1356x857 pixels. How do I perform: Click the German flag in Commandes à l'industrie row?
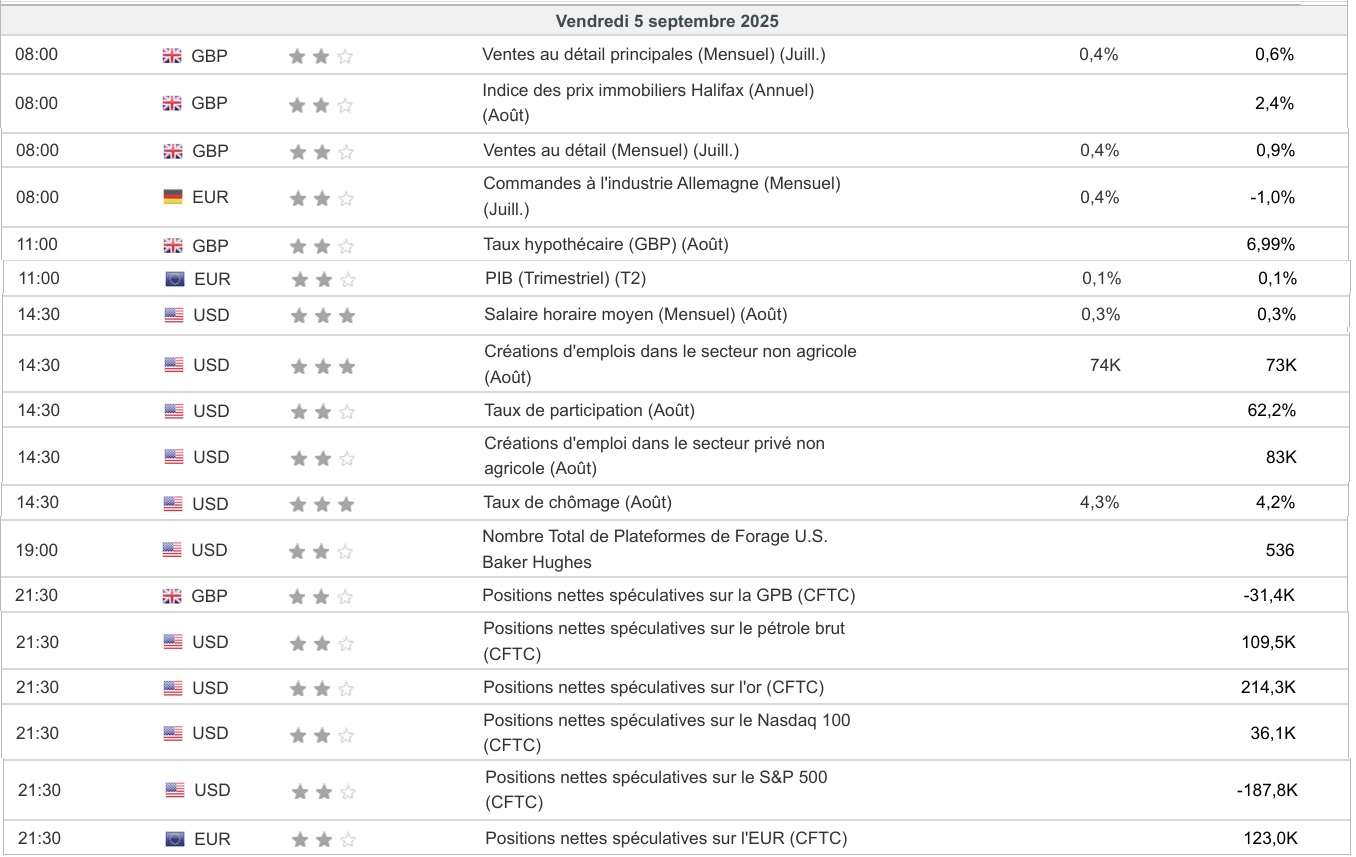click(173, 197)
